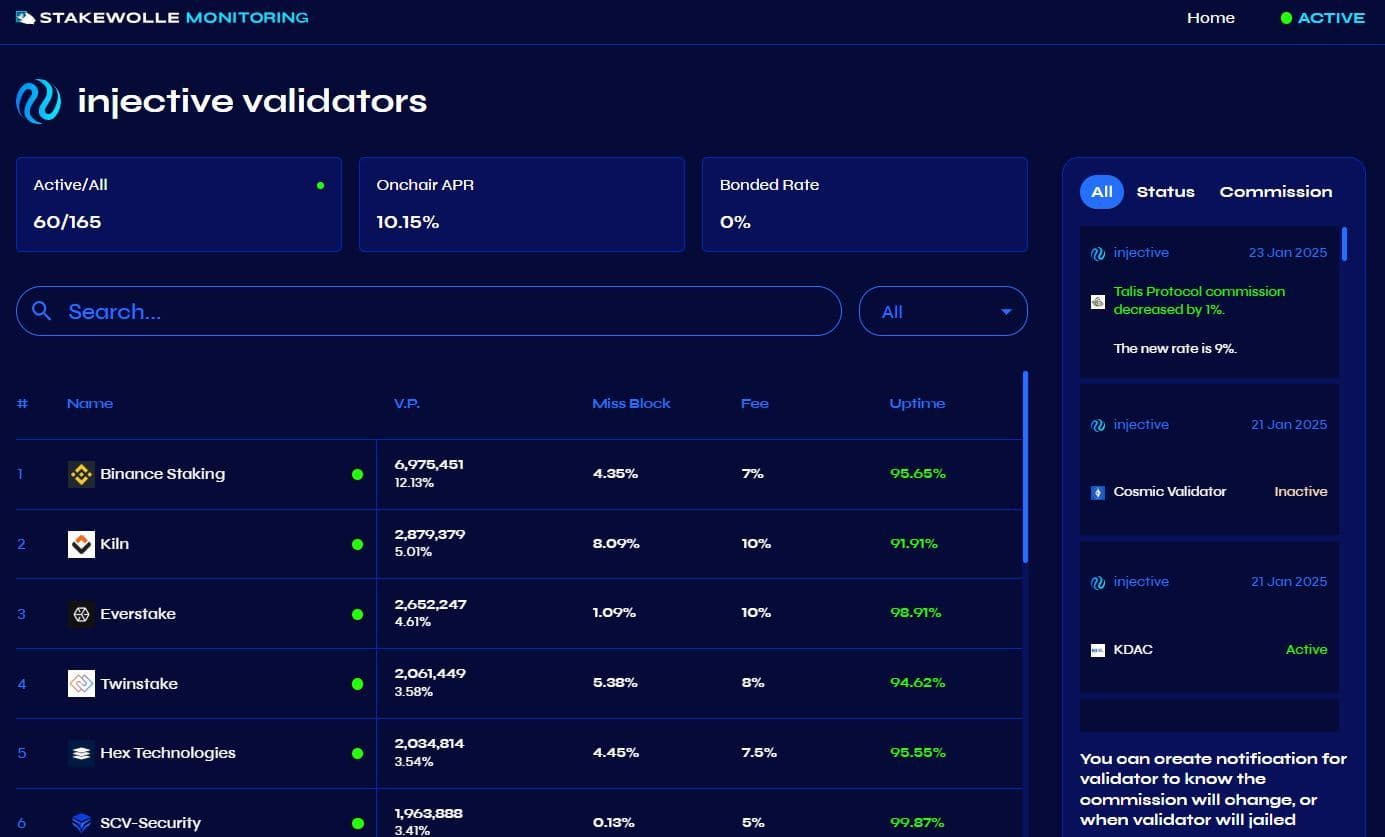Open the All filter dropdown
Image resolution: width=1385 pixels, height=837 pixels.
pos(943,311)
